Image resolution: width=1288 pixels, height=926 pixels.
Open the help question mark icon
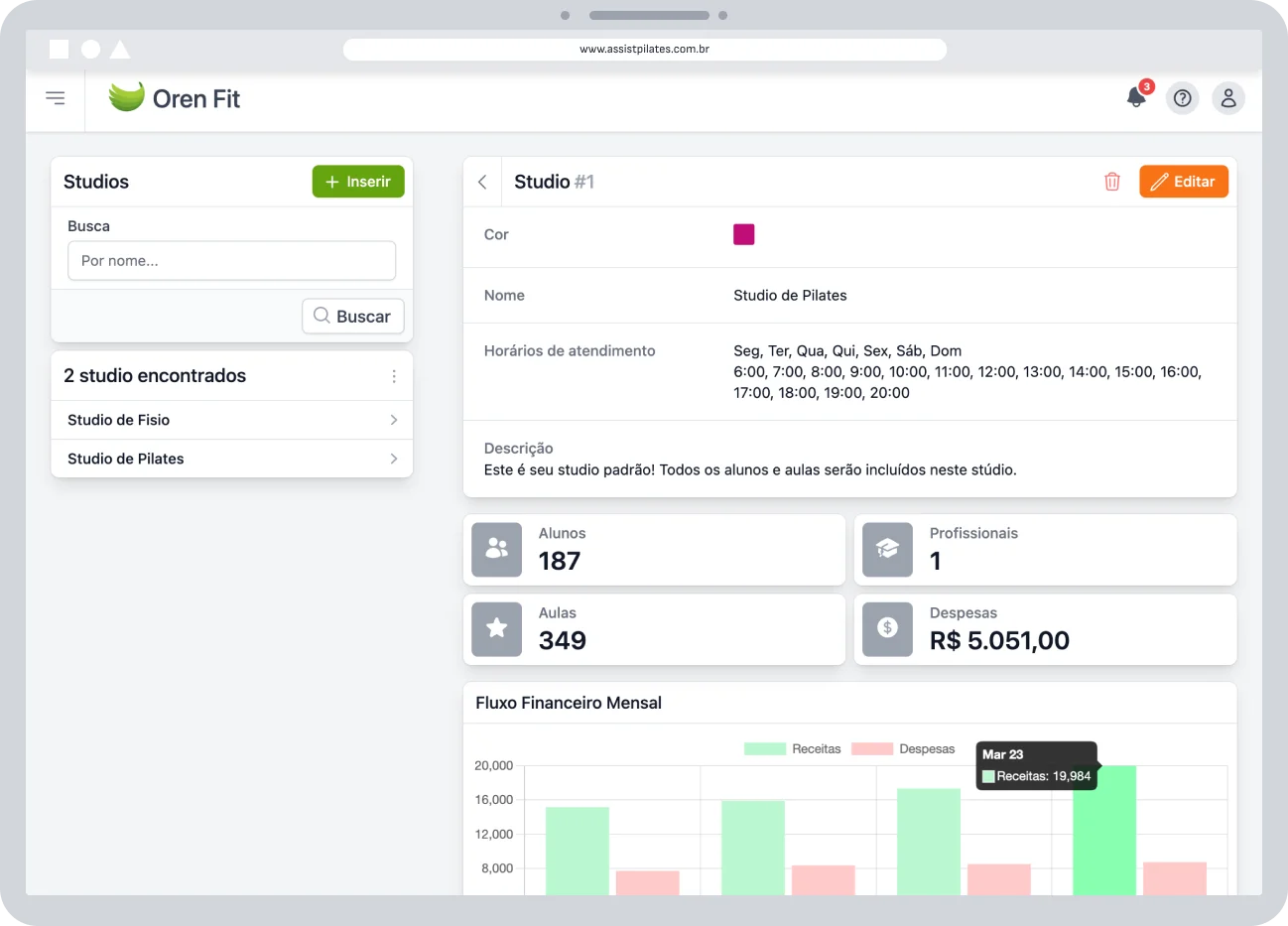pyautogui.click(x=1182, y=98)
